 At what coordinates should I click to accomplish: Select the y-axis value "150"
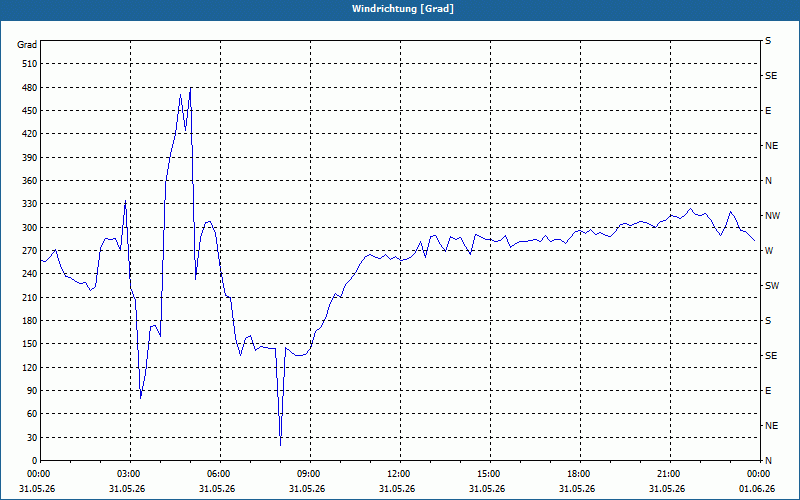30,344
